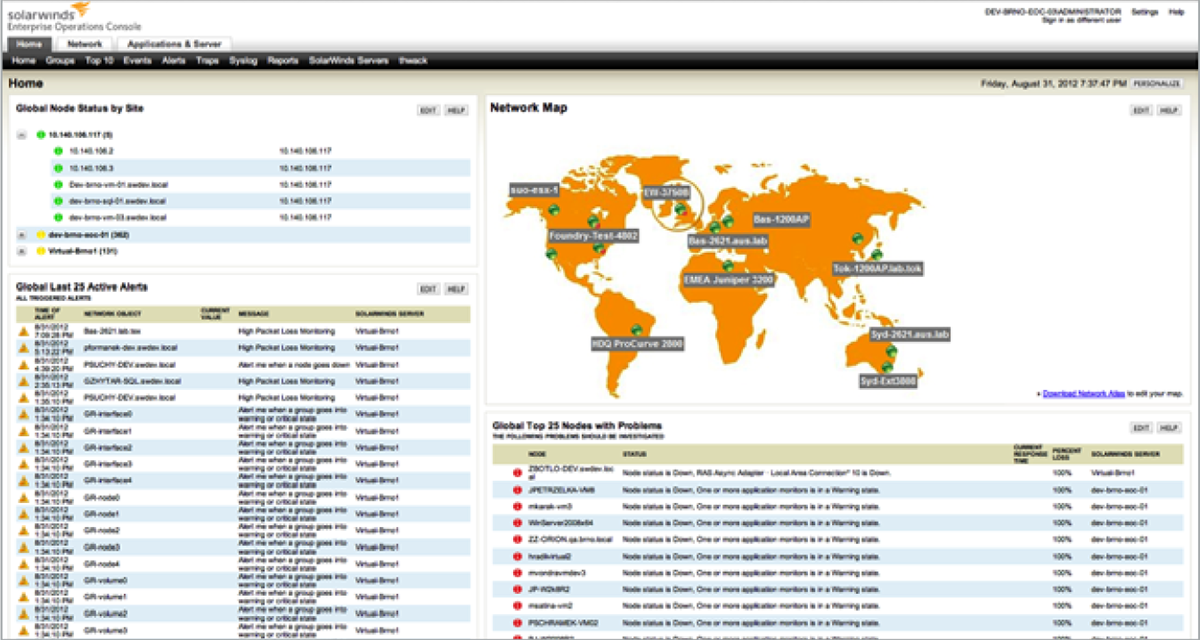
Task: Click the Foundry-Test-4802 map label
Action: [594, 236]
